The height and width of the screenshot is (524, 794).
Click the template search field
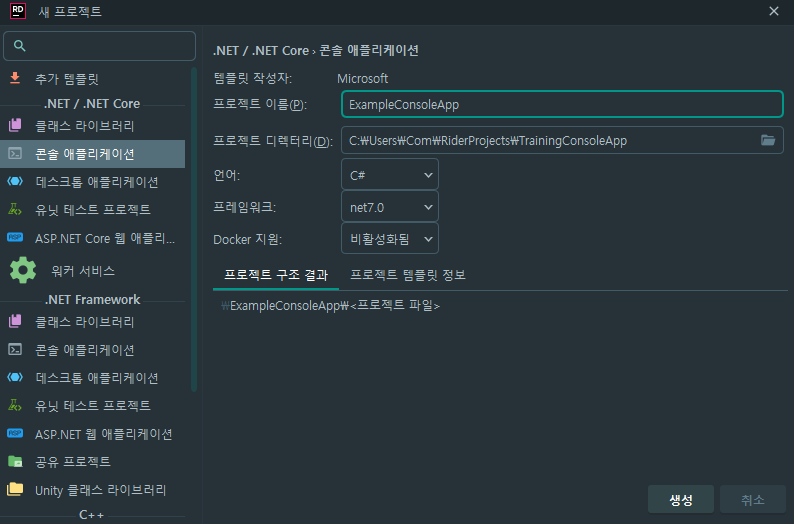click(99, 46)
